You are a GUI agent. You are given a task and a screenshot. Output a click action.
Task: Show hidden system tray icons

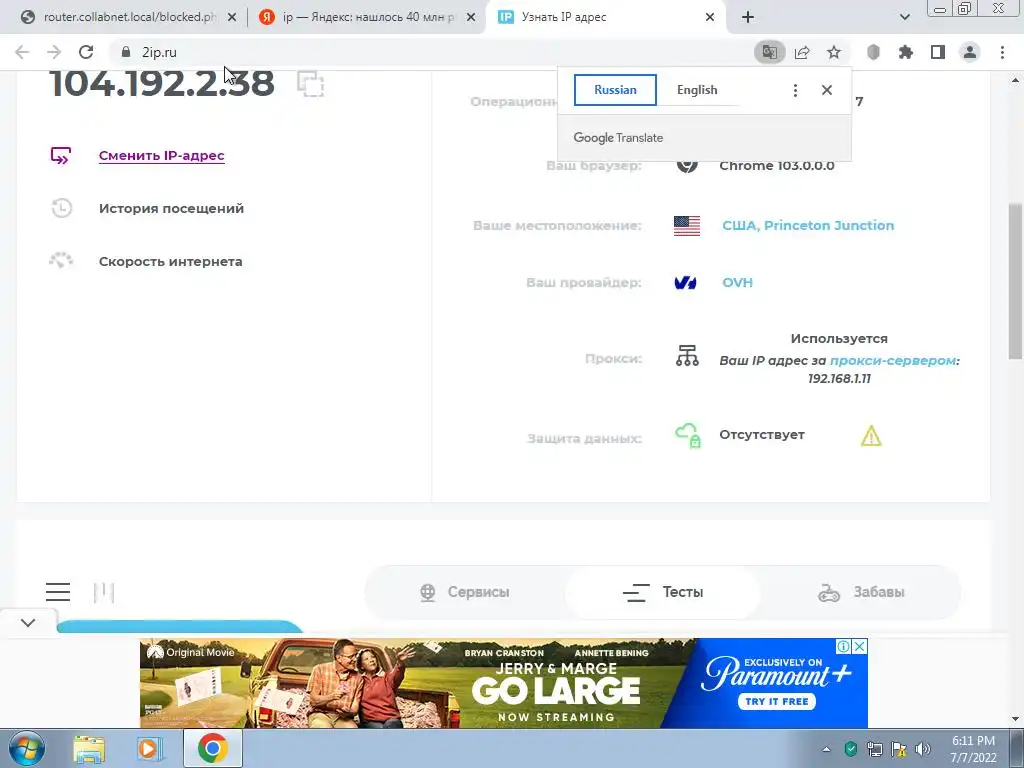[x=826, y=749]
